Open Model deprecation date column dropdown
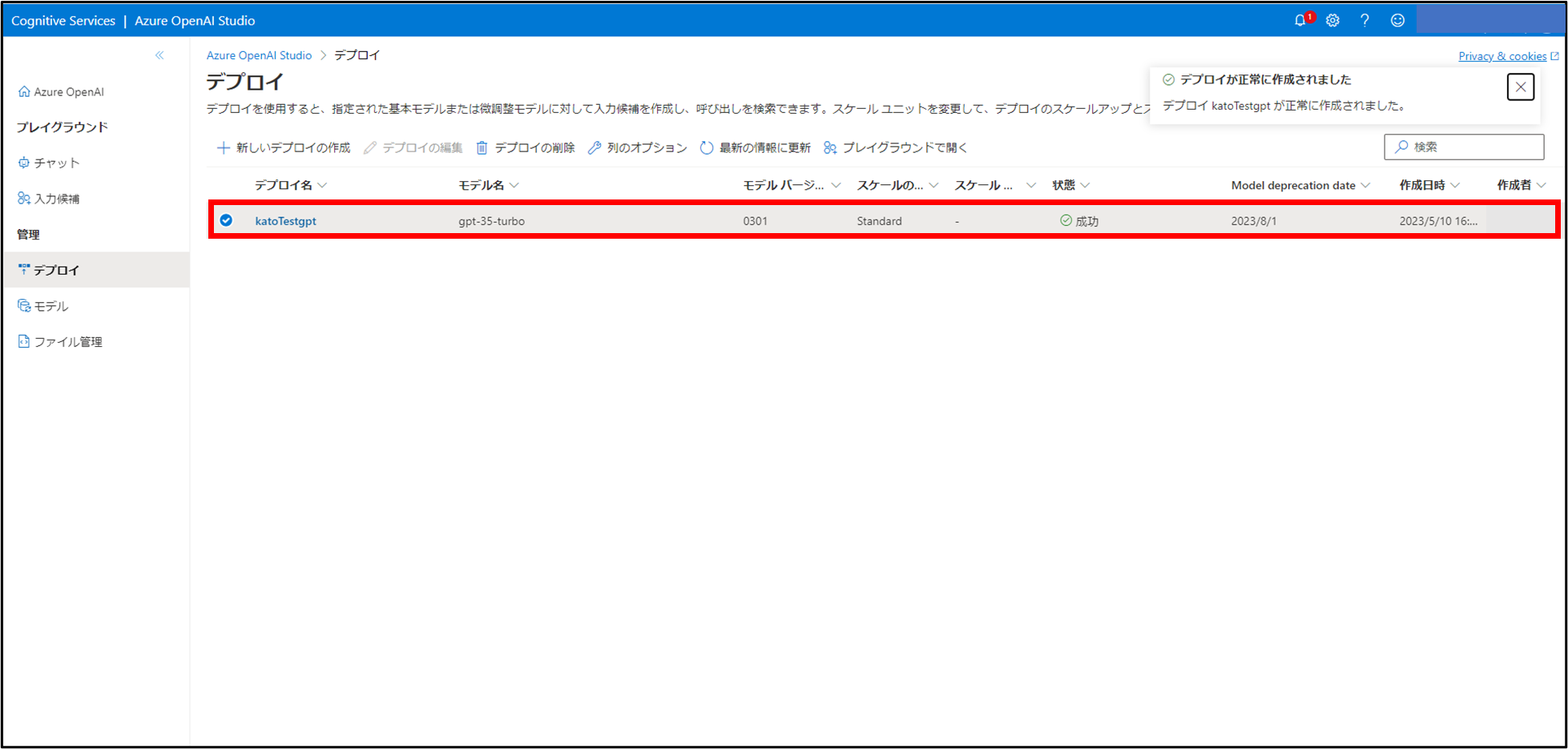Screen dimensions: 1568x749 [x=1365, y=185]
